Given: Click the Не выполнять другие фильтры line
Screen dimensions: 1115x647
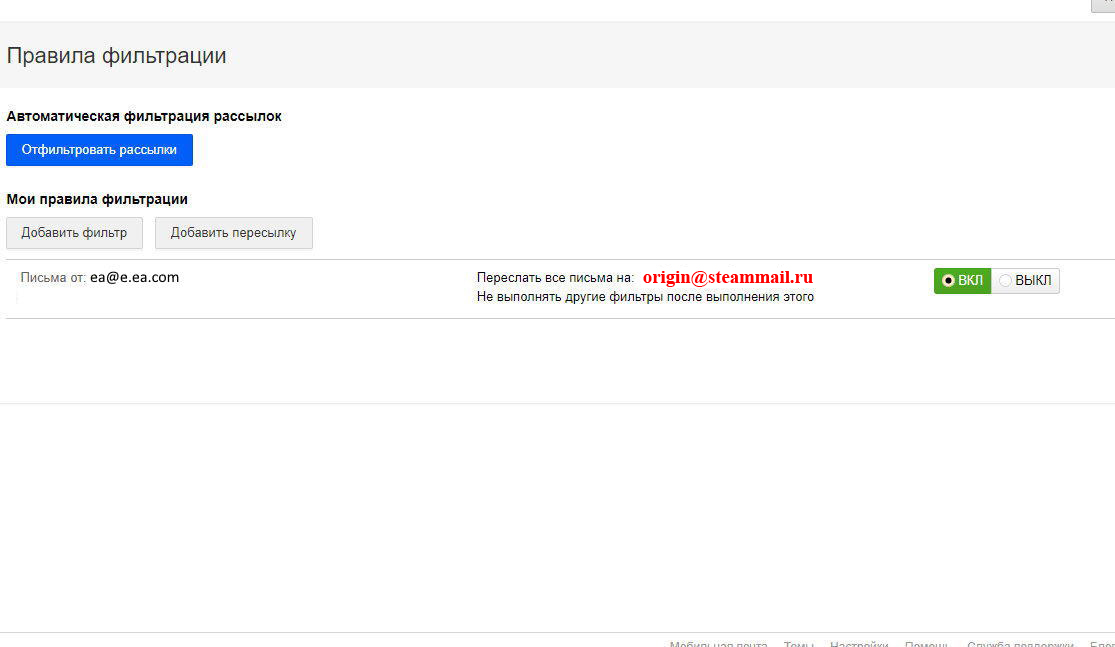Looking at the screenshot, I should tap(645, 297).
